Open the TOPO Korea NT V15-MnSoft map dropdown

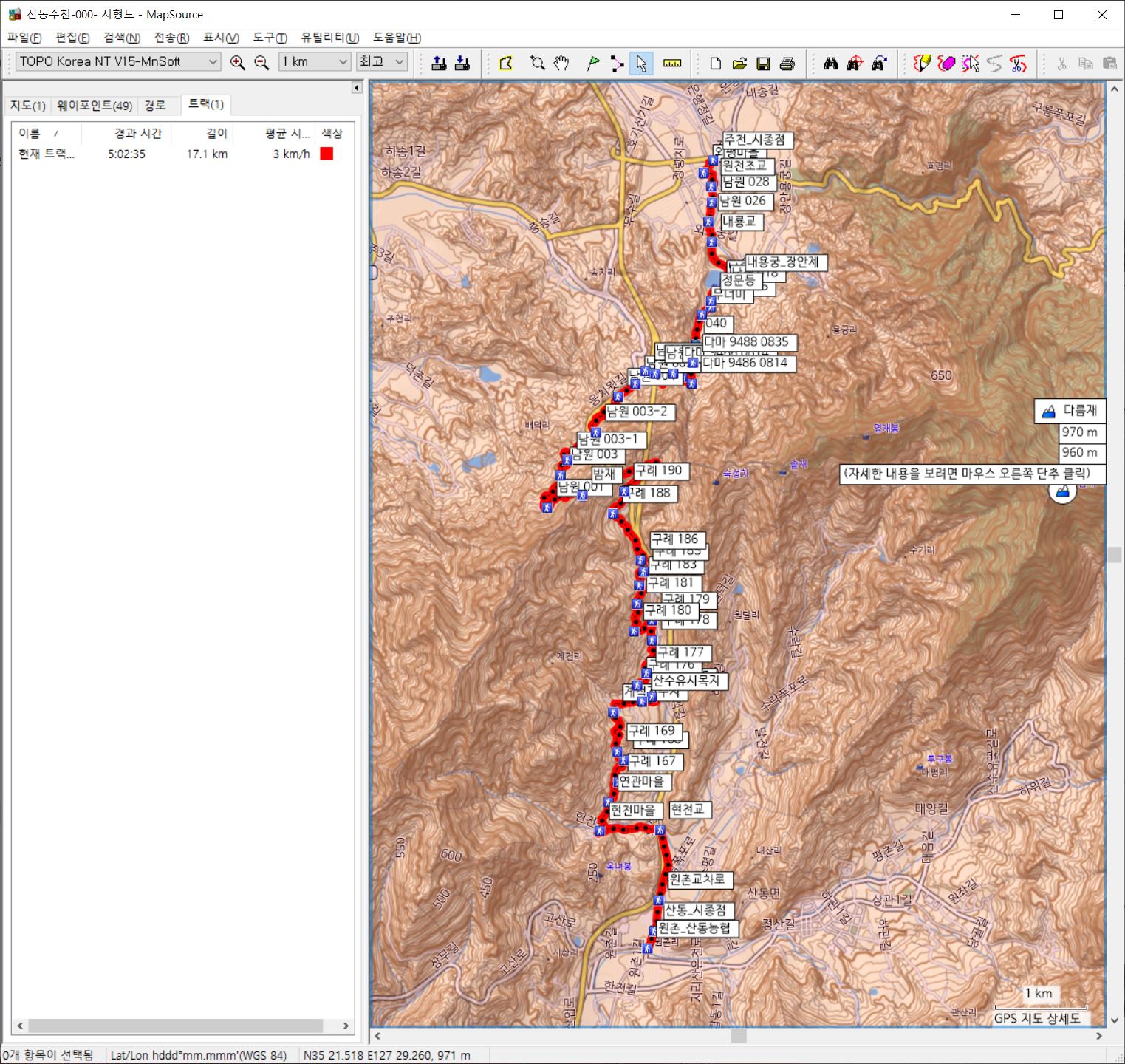118,62
